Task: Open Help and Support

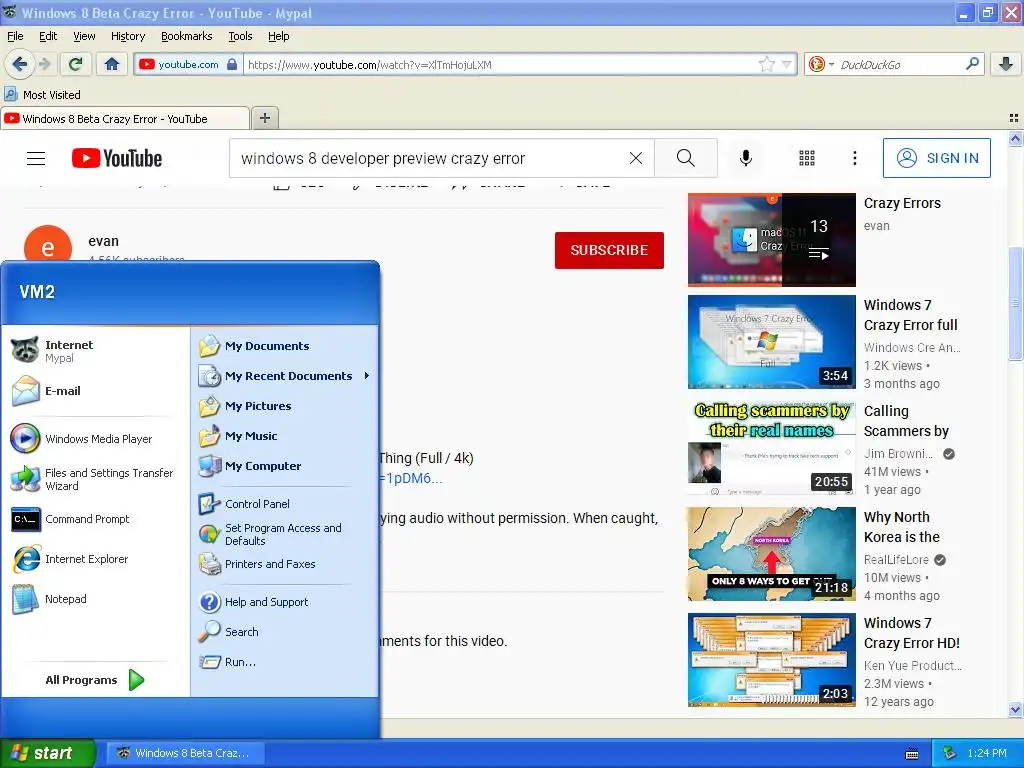Action: click(285, 601)
